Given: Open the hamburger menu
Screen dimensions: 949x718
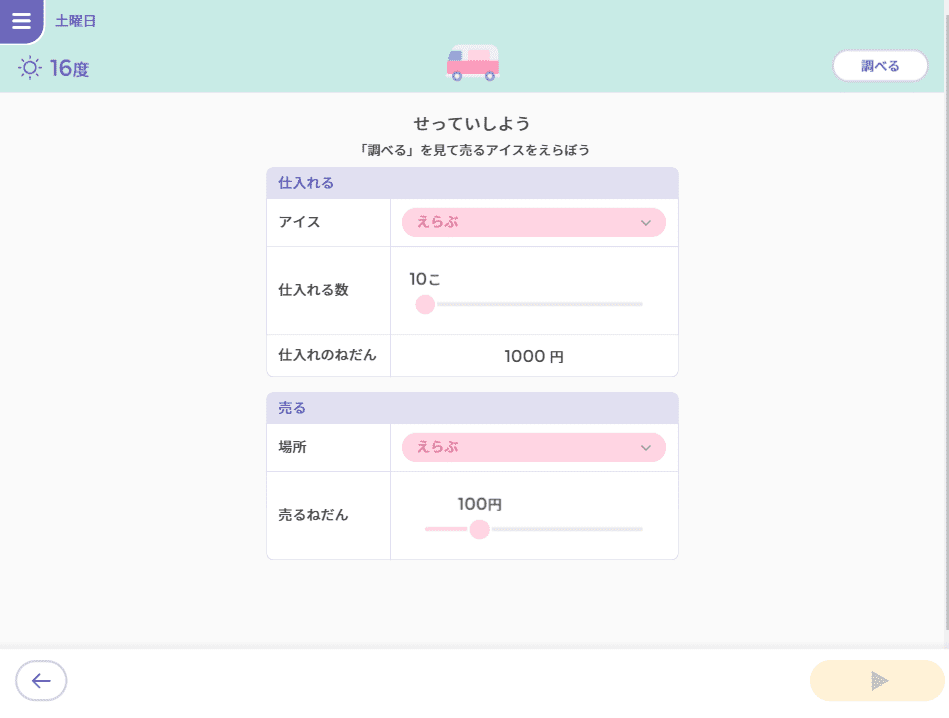Looking at the screenshot, I should [x=21, y=21].
